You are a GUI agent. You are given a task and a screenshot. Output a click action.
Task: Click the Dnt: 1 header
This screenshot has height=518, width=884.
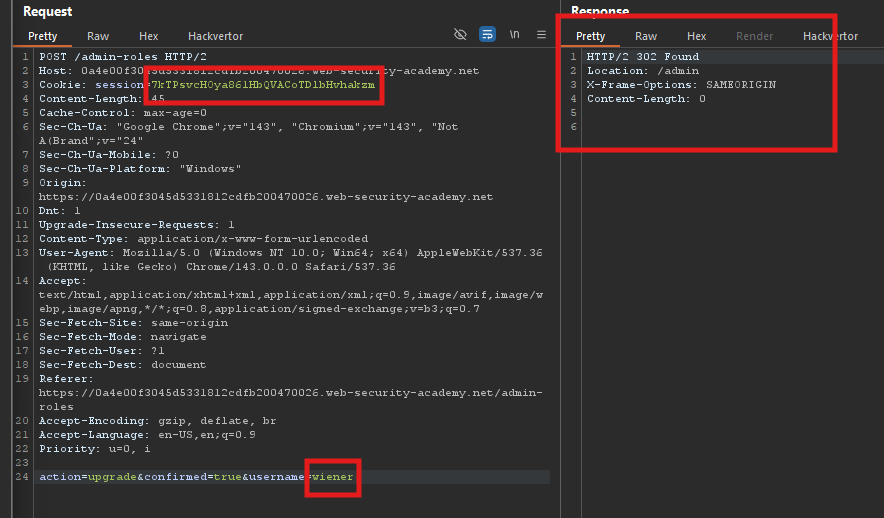coord(60,211)
